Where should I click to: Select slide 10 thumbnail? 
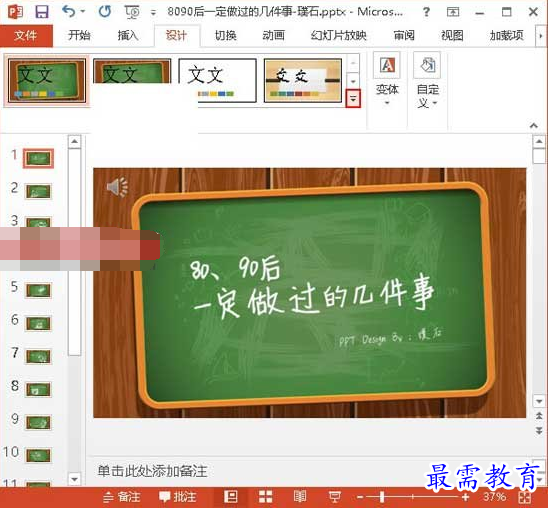pos(38,455)
